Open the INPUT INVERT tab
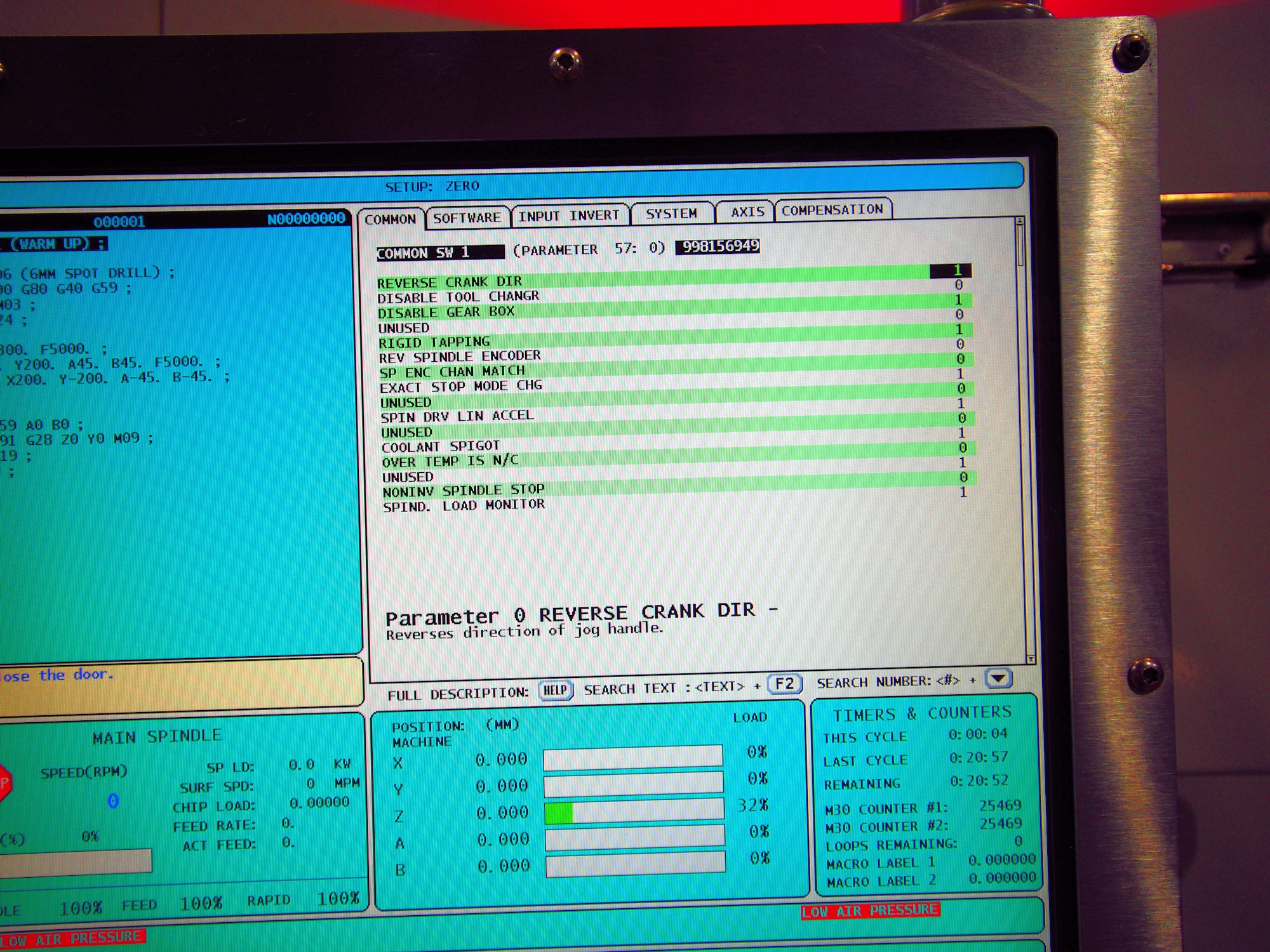Viewport: 1270px width, 952px height. pyautogui.click(x=568, y=216)
